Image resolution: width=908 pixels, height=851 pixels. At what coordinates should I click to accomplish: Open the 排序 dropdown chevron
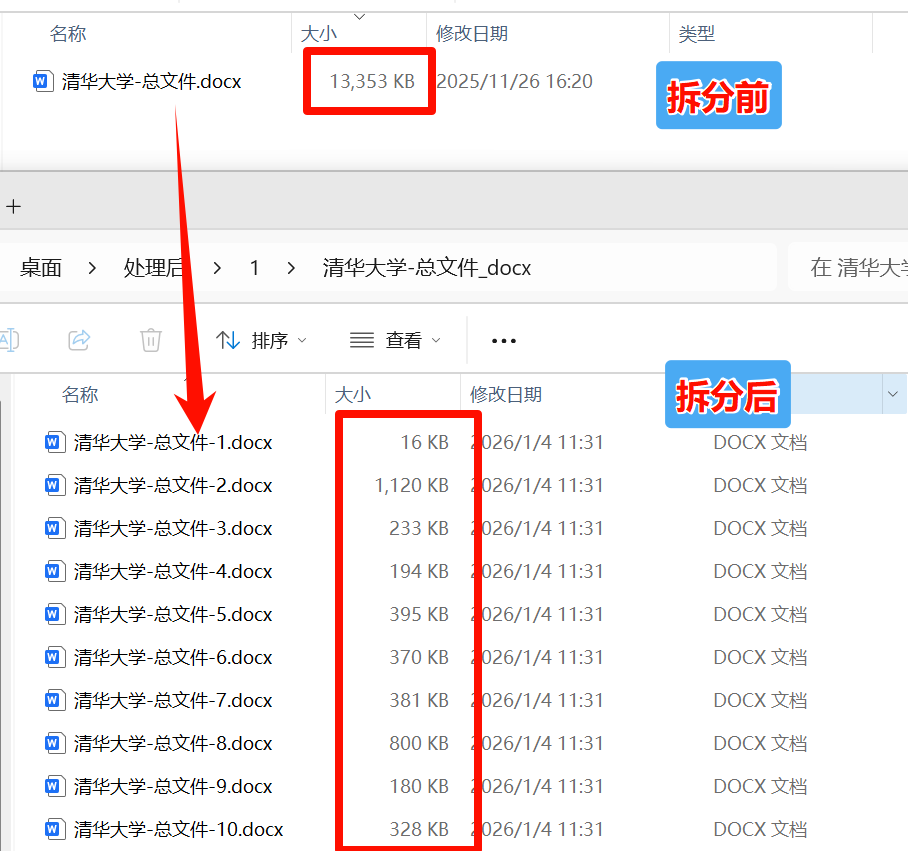(302, 340)
